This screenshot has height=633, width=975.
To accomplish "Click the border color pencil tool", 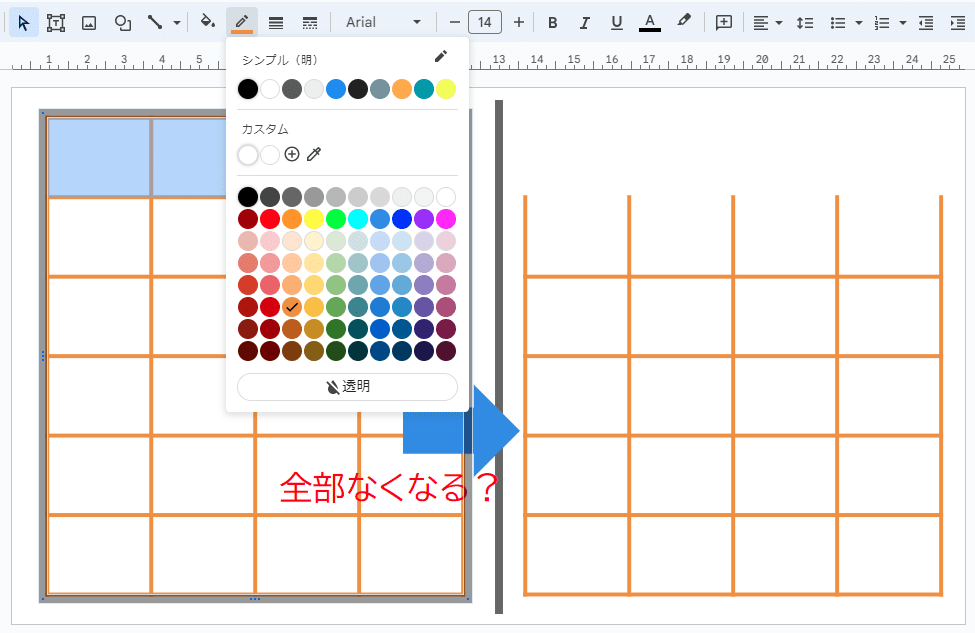I will coord(242,23).
